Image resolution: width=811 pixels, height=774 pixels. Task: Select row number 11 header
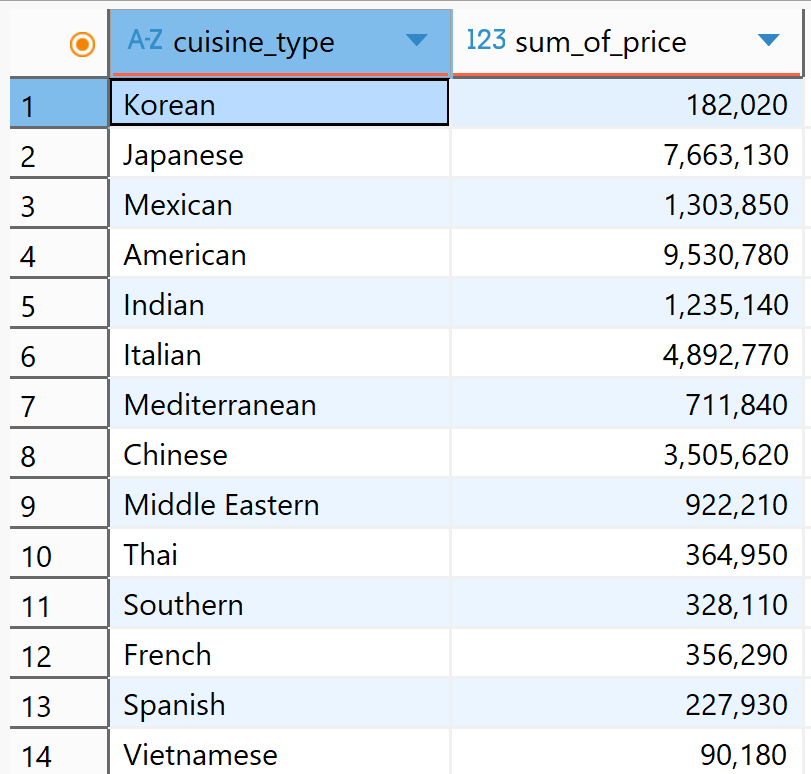(59, 604)
